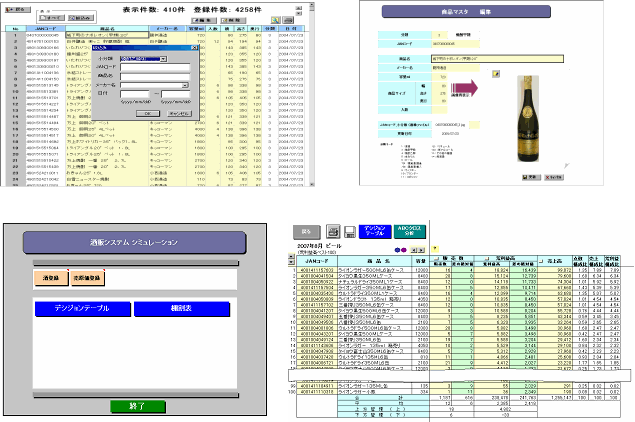
Task: Click the floppy disk save icon
Action: 349,232
